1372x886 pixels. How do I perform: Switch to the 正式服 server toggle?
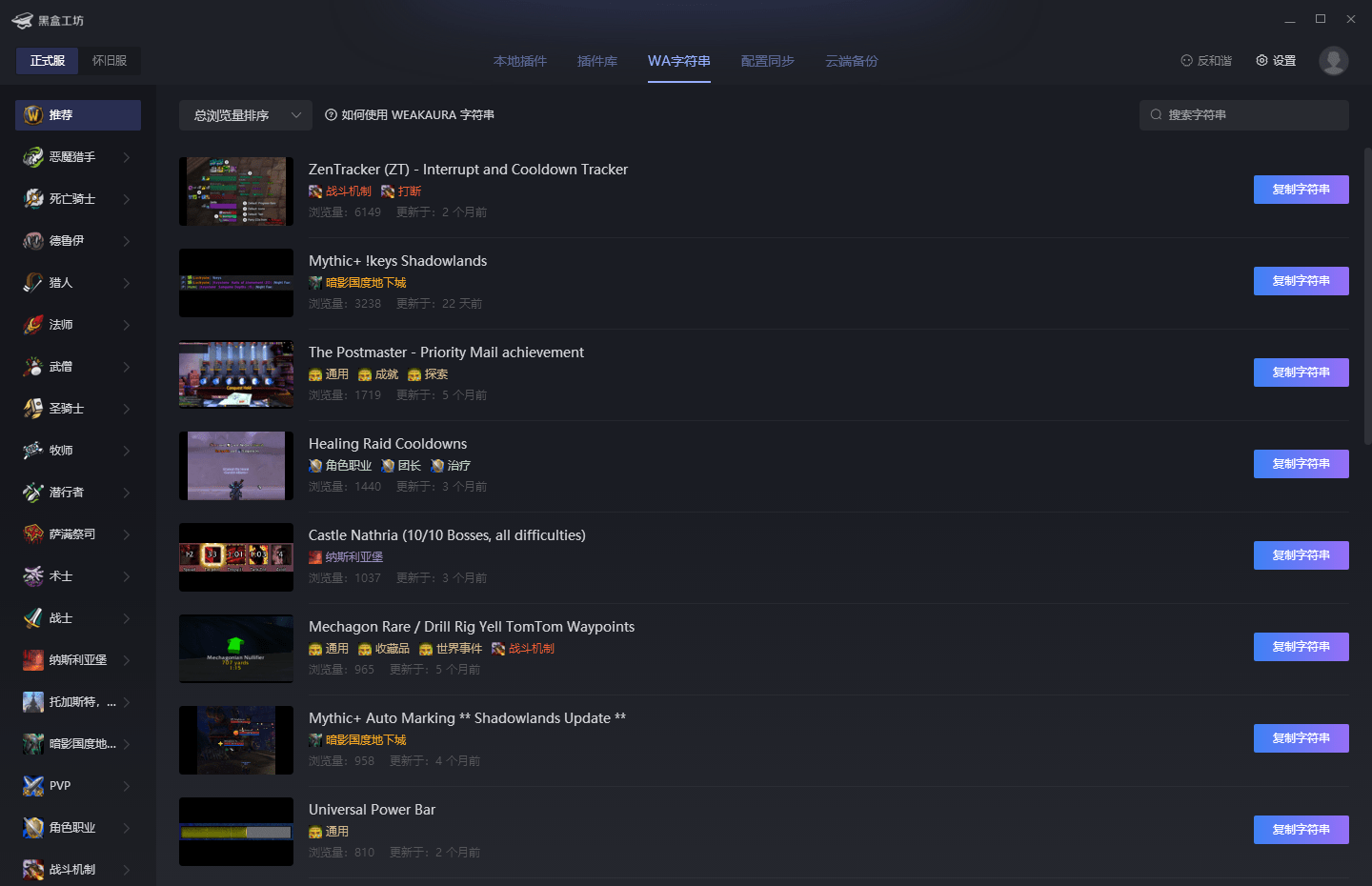click(x=48, y=61)
